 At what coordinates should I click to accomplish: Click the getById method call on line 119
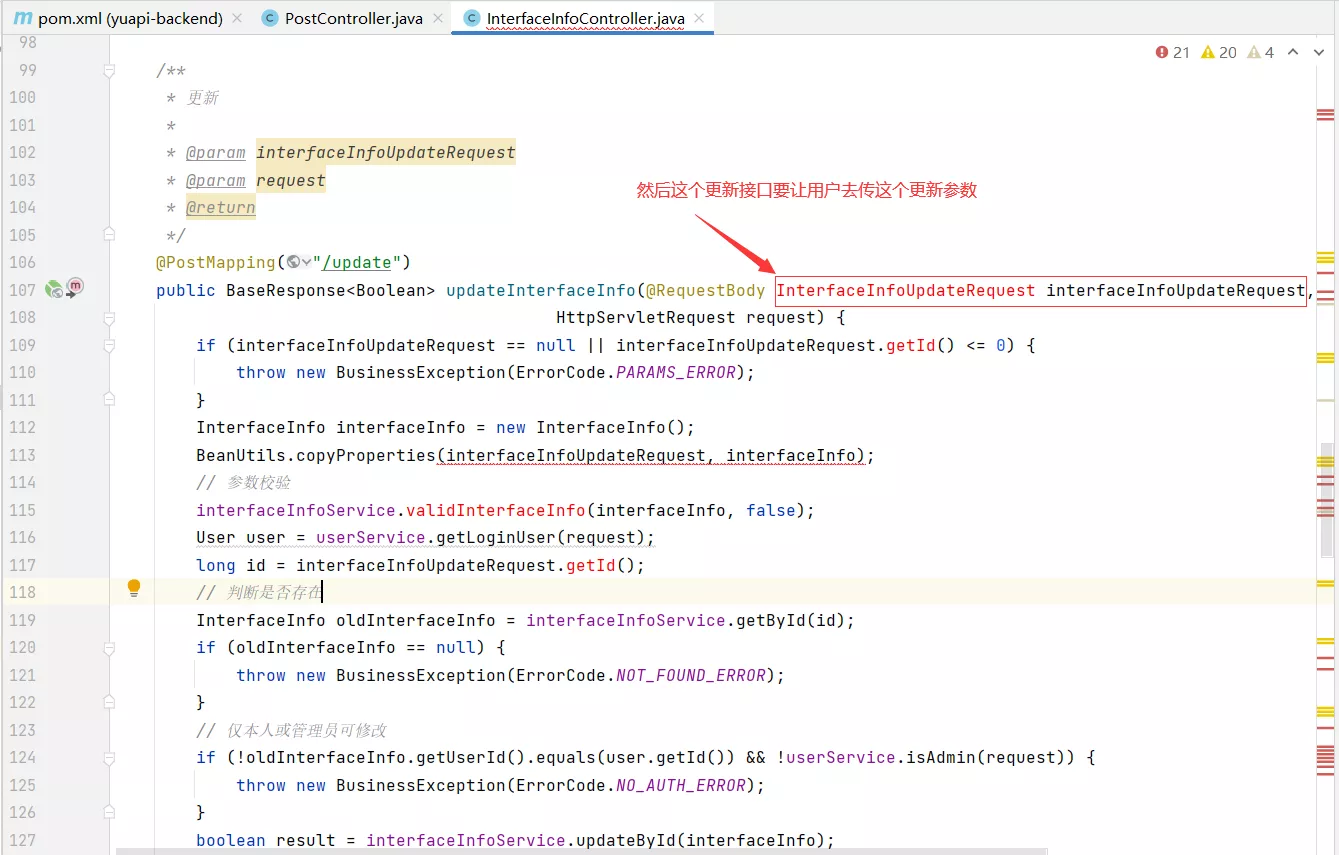[770, 620]
